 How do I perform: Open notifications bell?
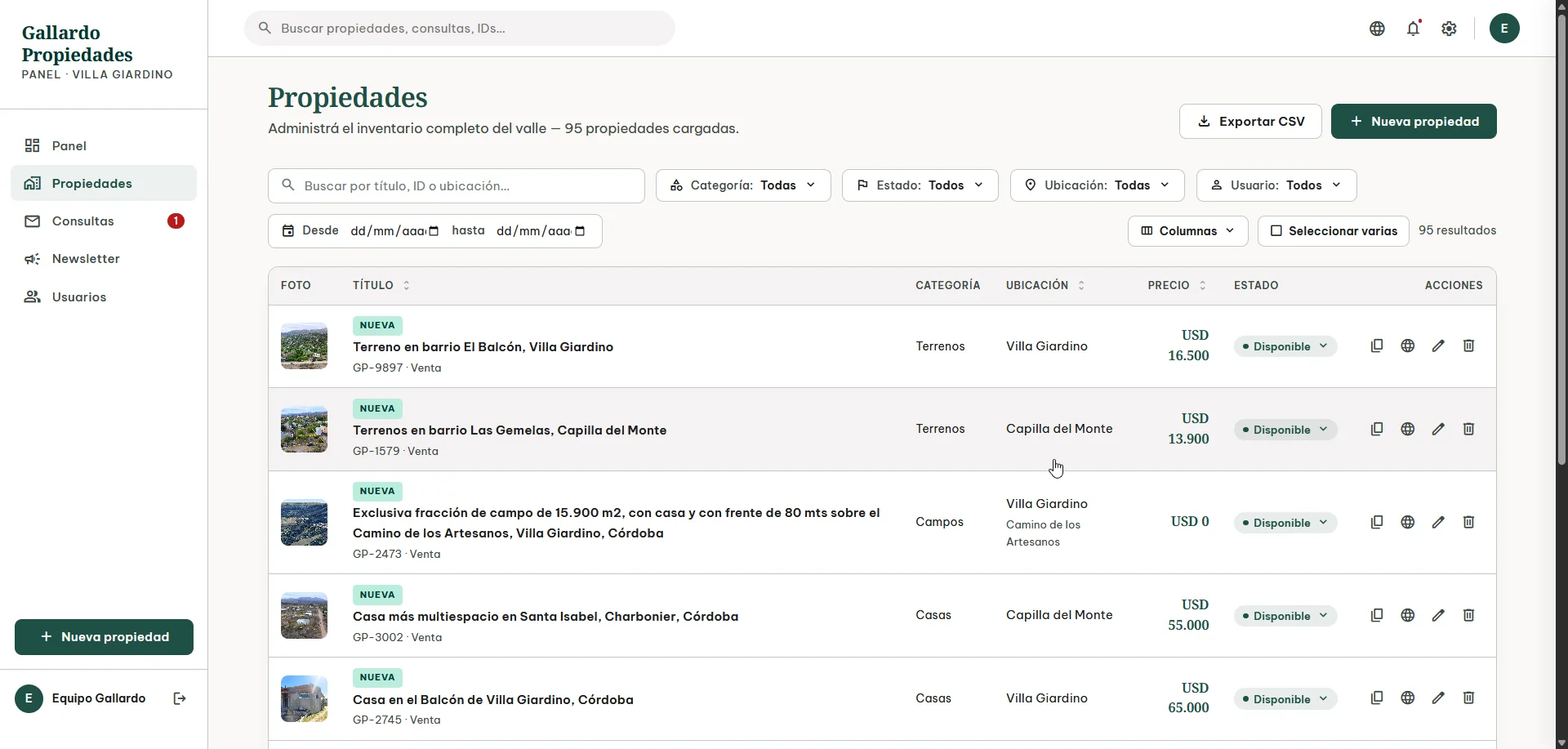(1413, 29)
